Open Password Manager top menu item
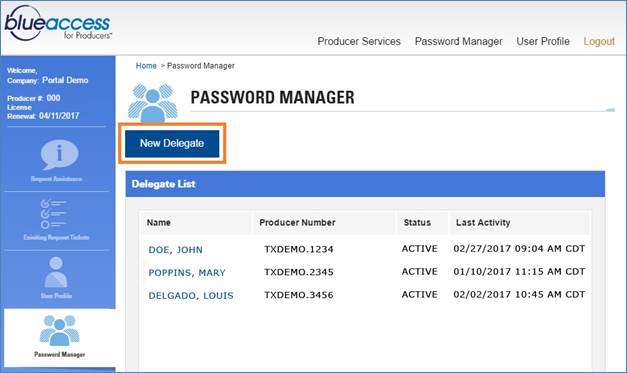The image size is (627, 373). [458, 41]
